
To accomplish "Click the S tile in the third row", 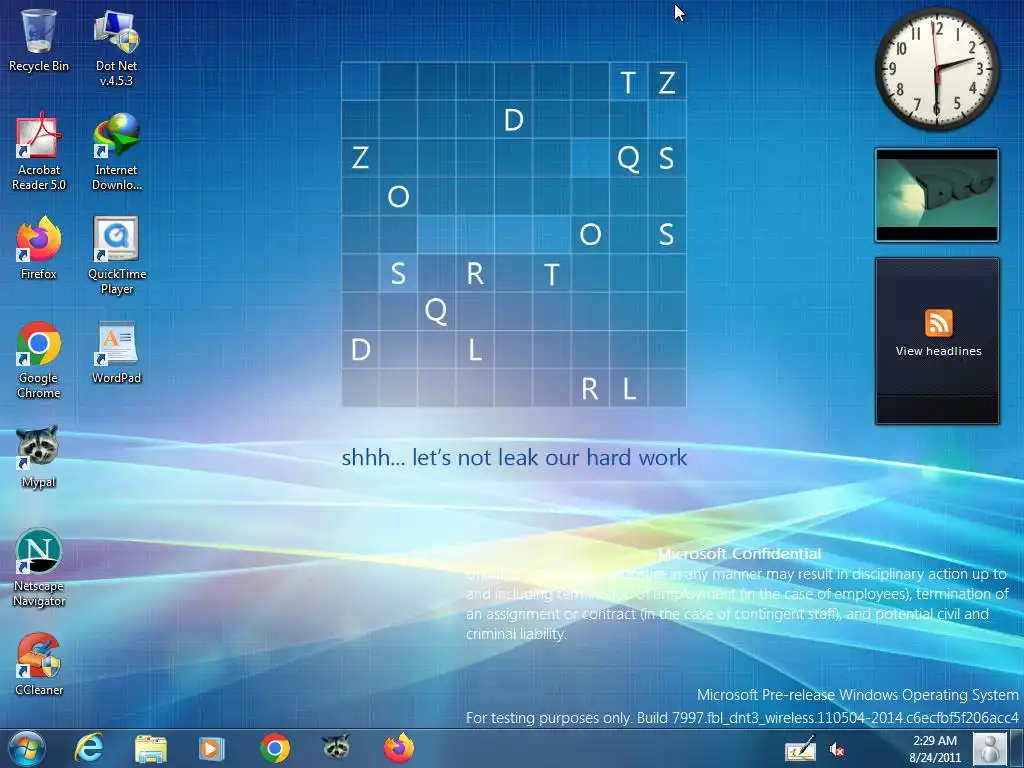I will point(667,158).
